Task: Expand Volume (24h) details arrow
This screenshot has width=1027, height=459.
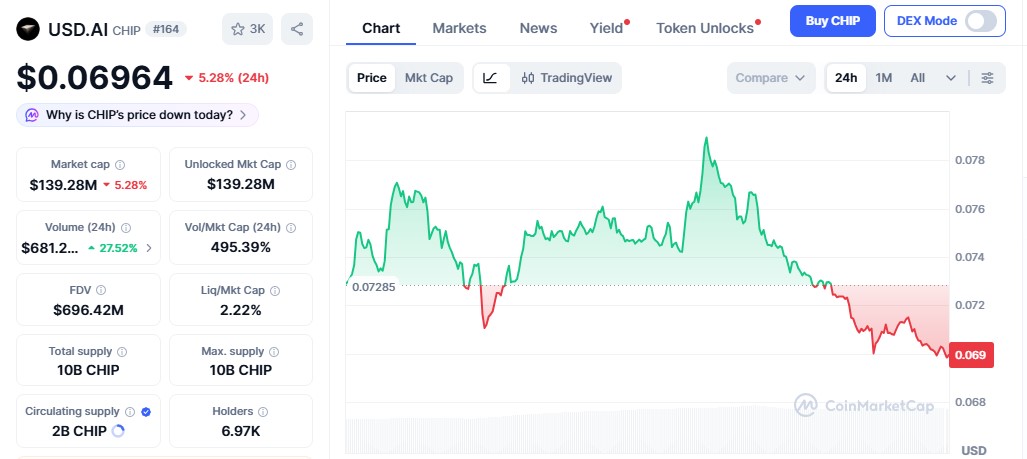Action: click(x=149, y=248)
